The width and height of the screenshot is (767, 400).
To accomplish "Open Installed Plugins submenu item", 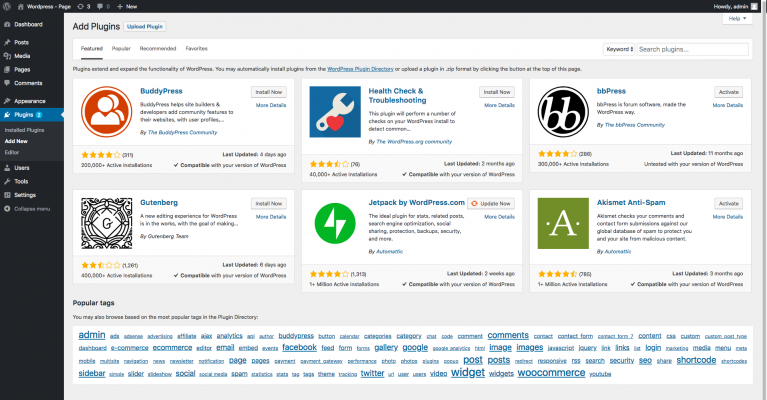I will [x=24, y=130].
